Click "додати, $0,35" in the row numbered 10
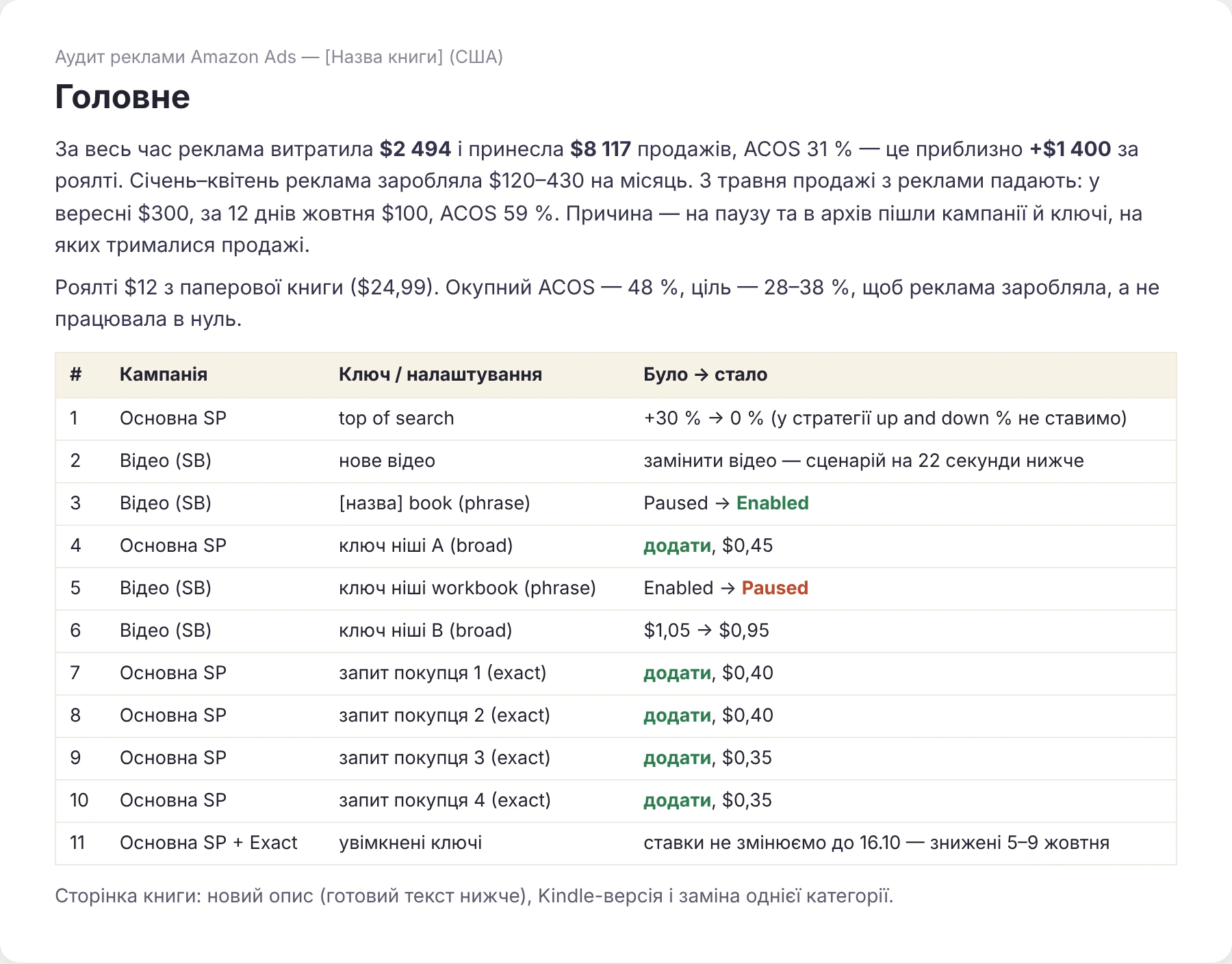This screenshot has width=1232, height=964. pos(708,800)
